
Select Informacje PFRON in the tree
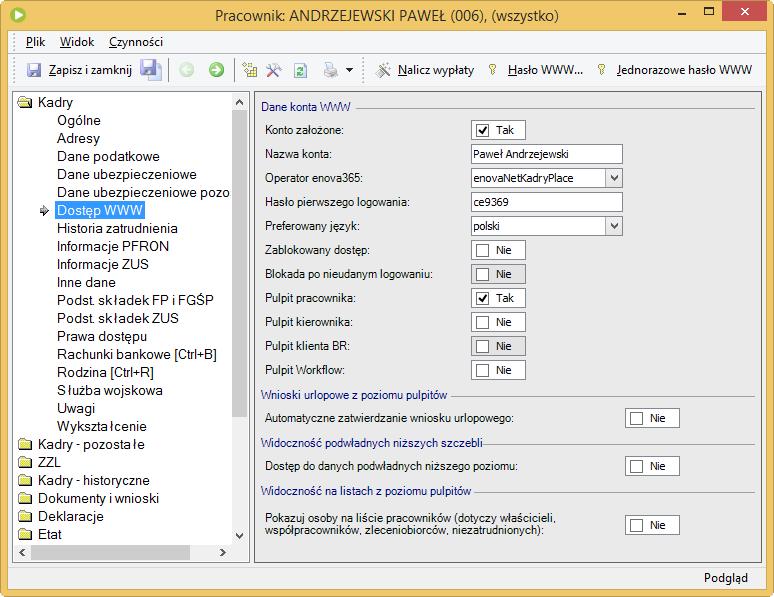pyautogui.click(x=113, y=246)
